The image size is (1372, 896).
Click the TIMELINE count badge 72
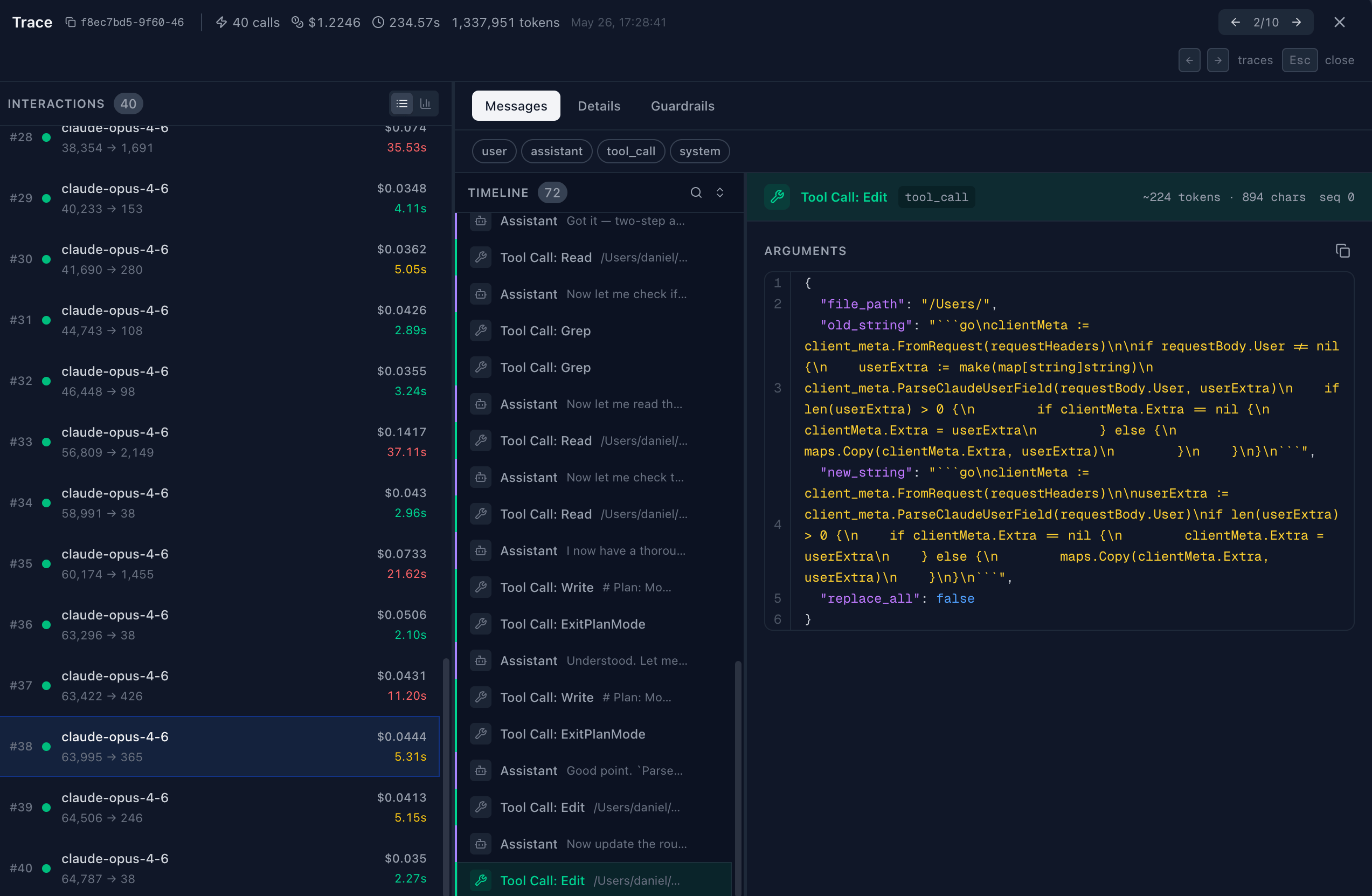(552, 192)
